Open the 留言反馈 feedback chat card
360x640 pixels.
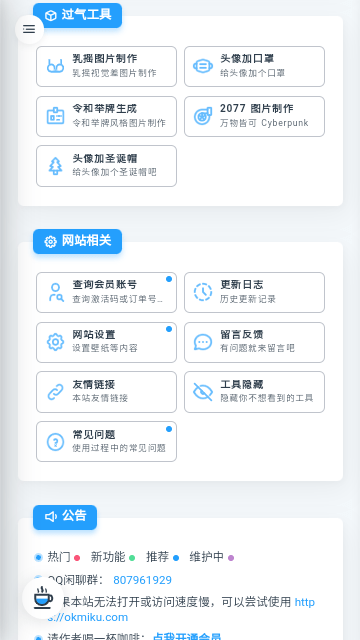(254, 342)
